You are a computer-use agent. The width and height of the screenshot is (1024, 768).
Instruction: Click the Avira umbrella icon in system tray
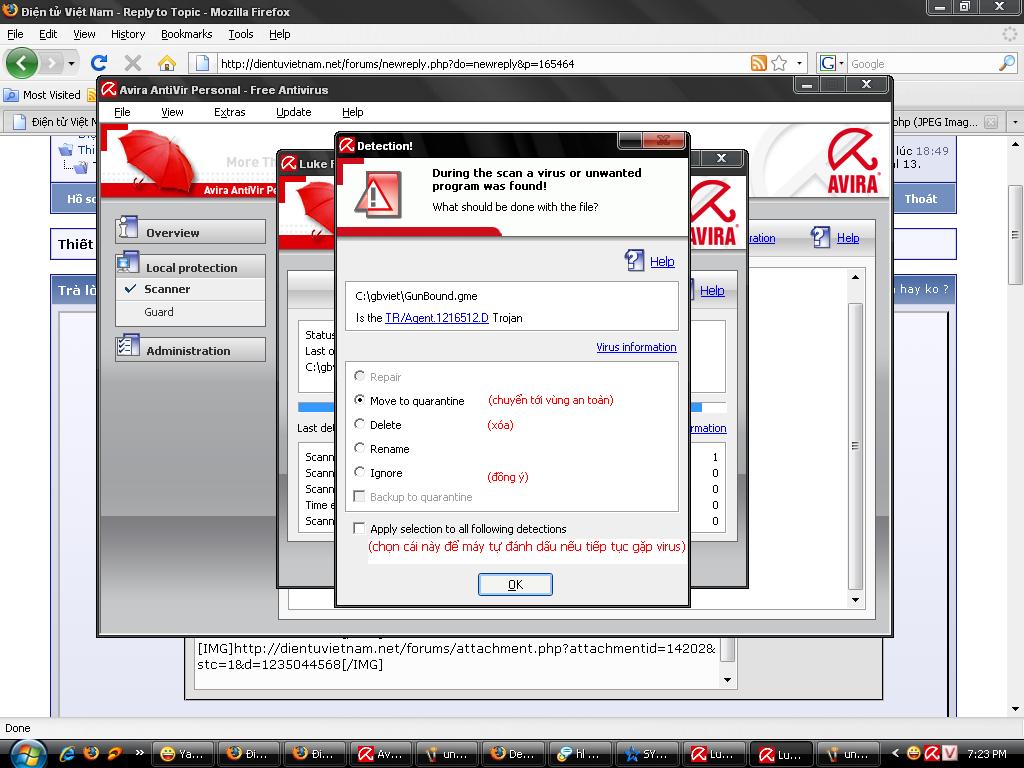[932, 754]
